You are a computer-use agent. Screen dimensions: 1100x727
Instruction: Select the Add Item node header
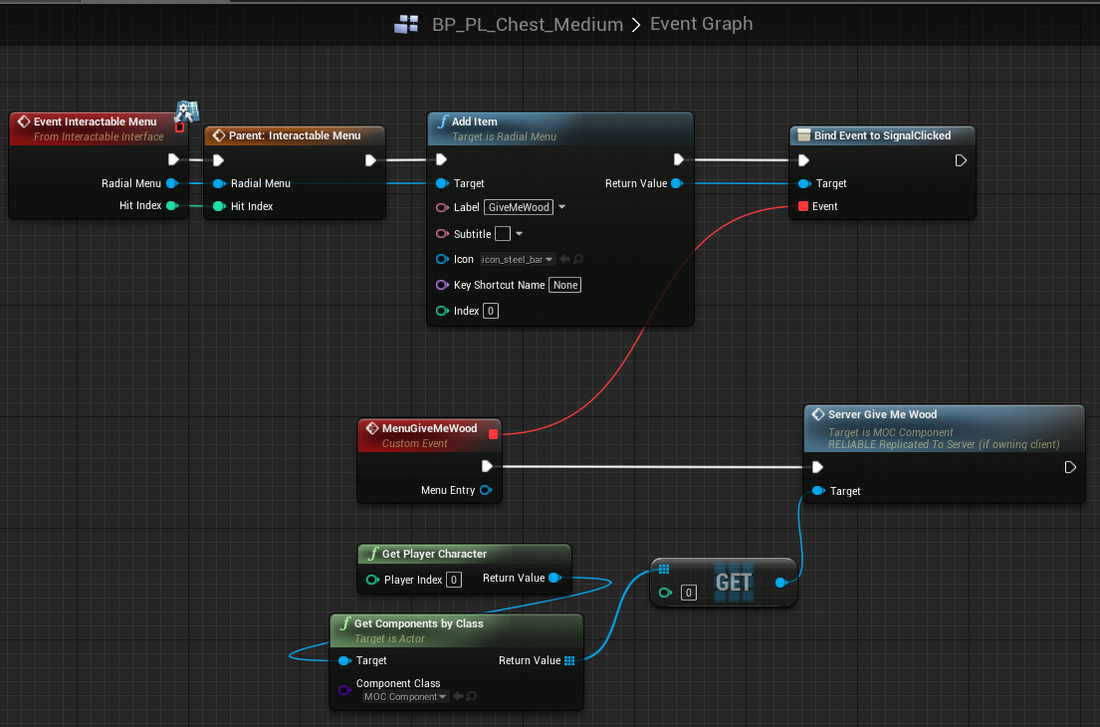pos(561,128)
